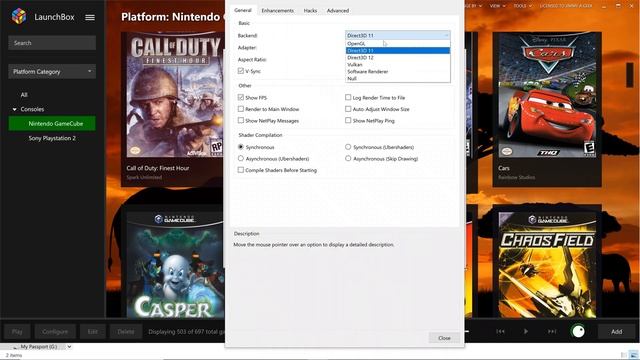Click the LaunchBox cube logo
Viewport: 640px width, 360px height.
[x=18, y=16]
